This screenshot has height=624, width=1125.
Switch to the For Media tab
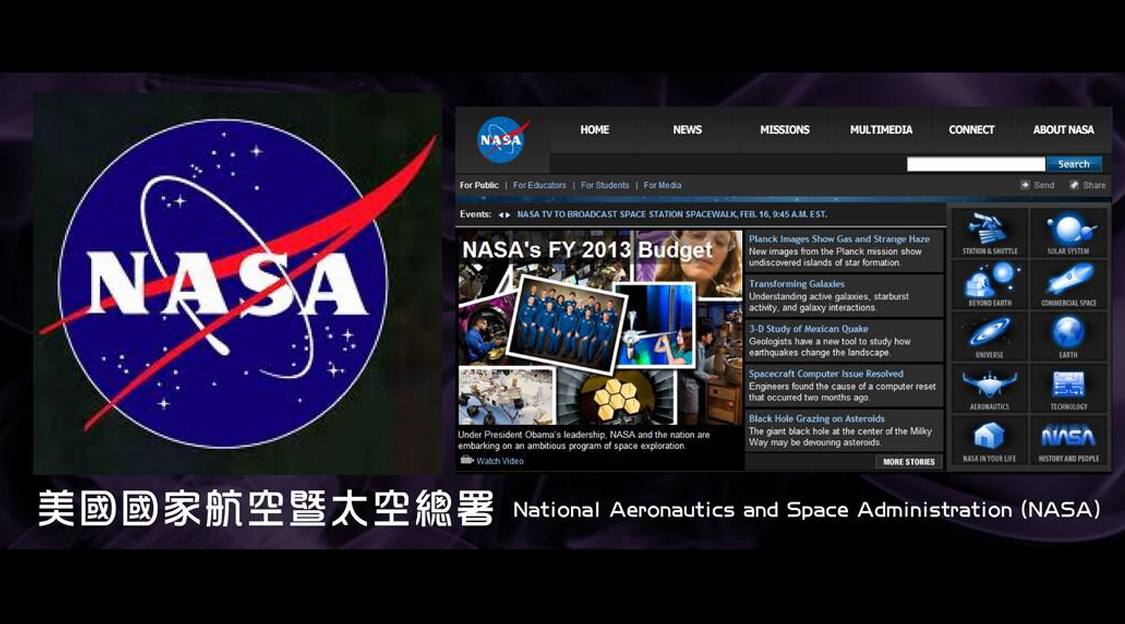(662, 185)
